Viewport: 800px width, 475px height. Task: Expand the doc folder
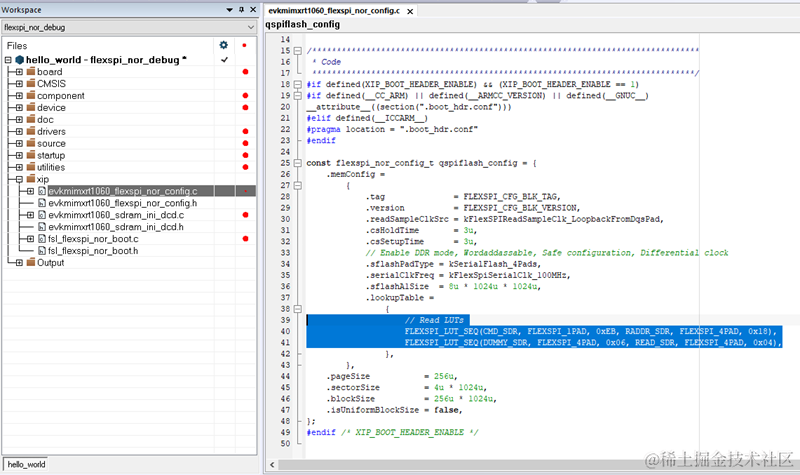[19, 119]
